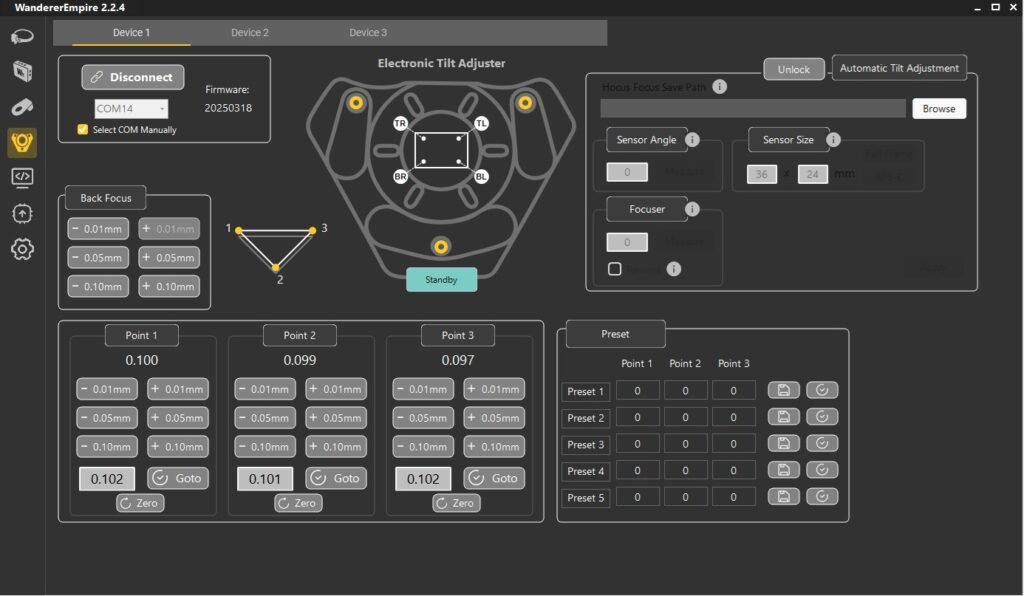Save current values to Preset 2
The width and height of the screenshot is (1024, 596).
pyautogui.click(x=784, y=416)
